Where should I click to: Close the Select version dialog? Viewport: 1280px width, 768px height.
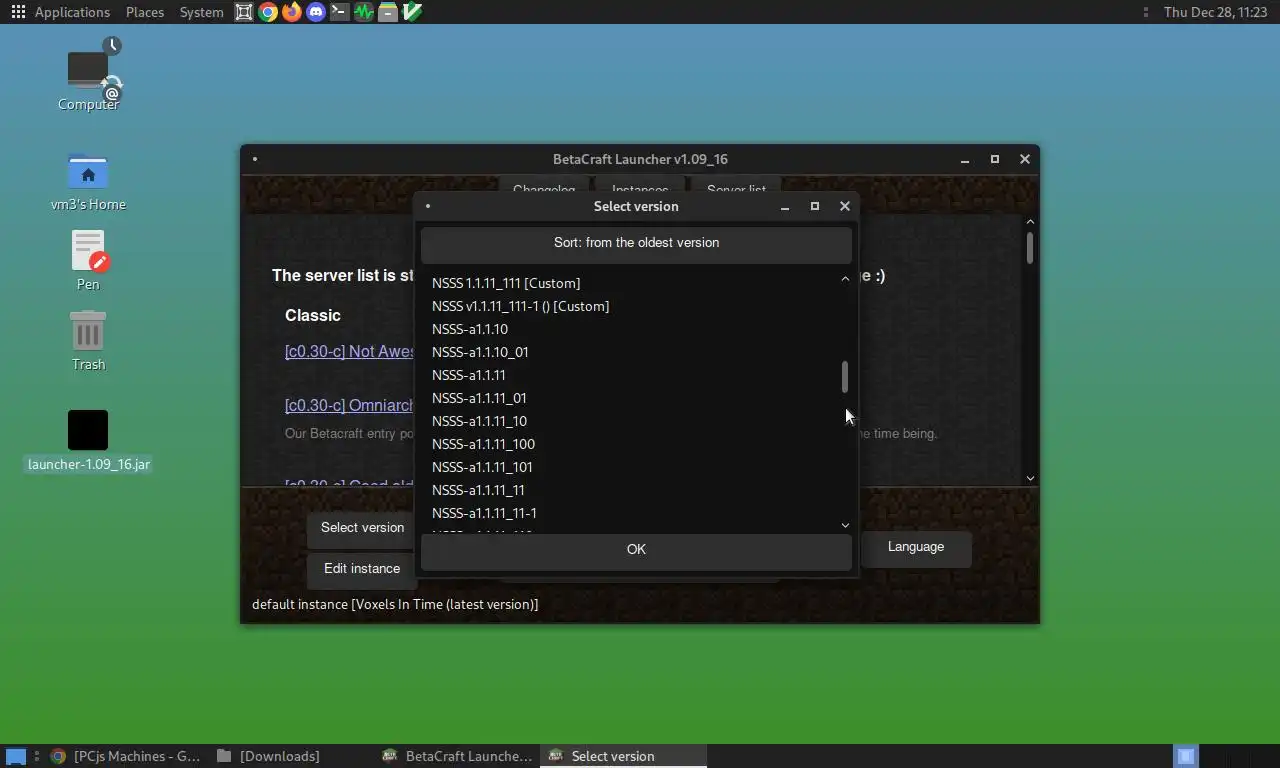[x=845, y=206]
